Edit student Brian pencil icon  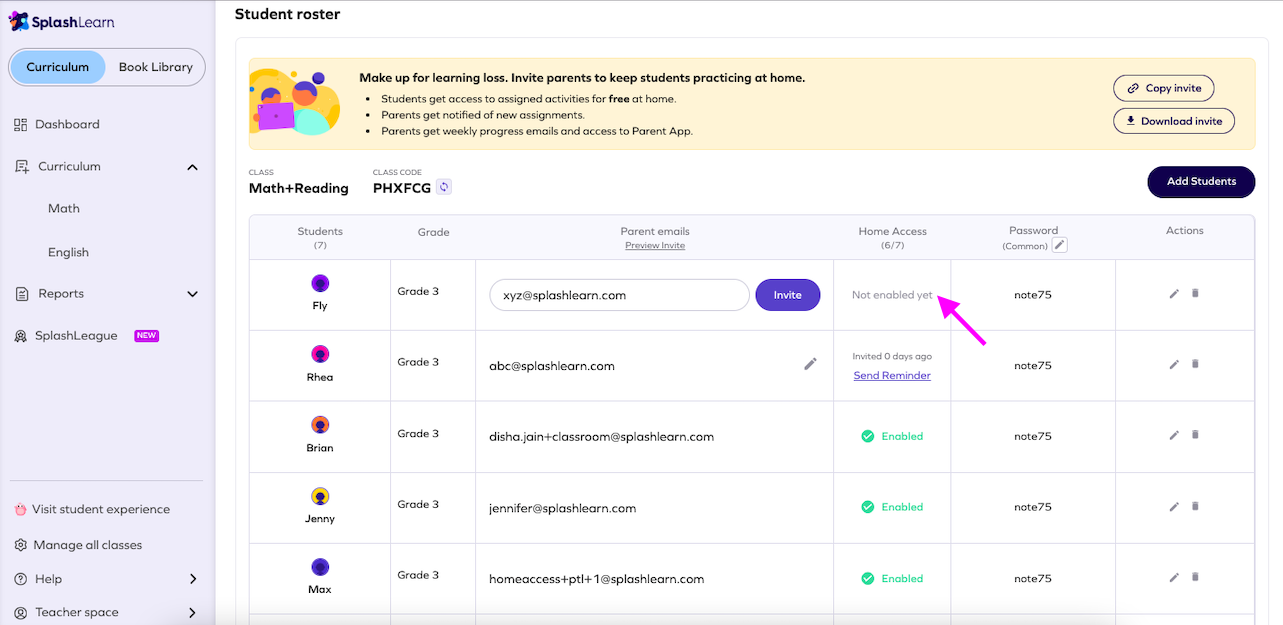[1174, 435]
